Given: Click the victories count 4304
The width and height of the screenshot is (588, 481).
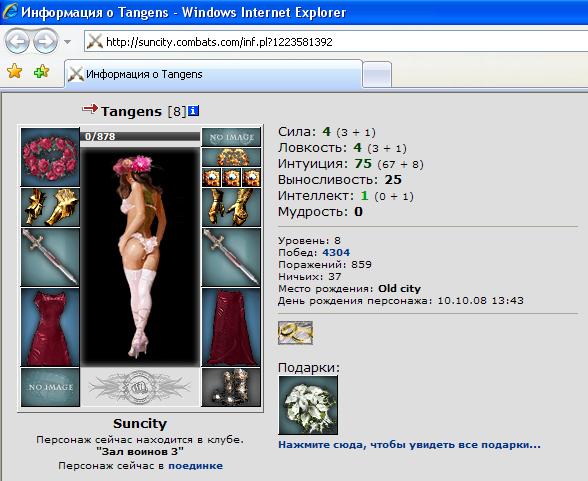Looking at the screenshot, I should pos(336,253).
